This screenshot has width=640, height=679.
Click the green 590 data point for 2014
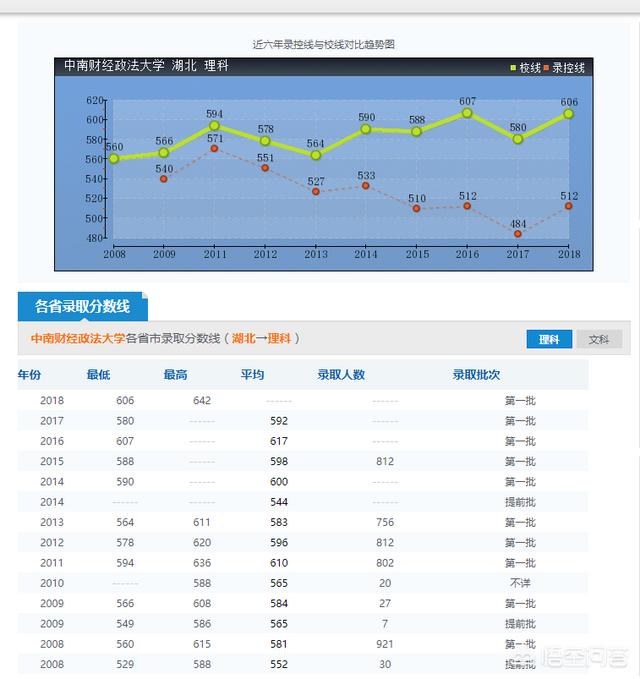pyautogui.click(x=366, y=129)
